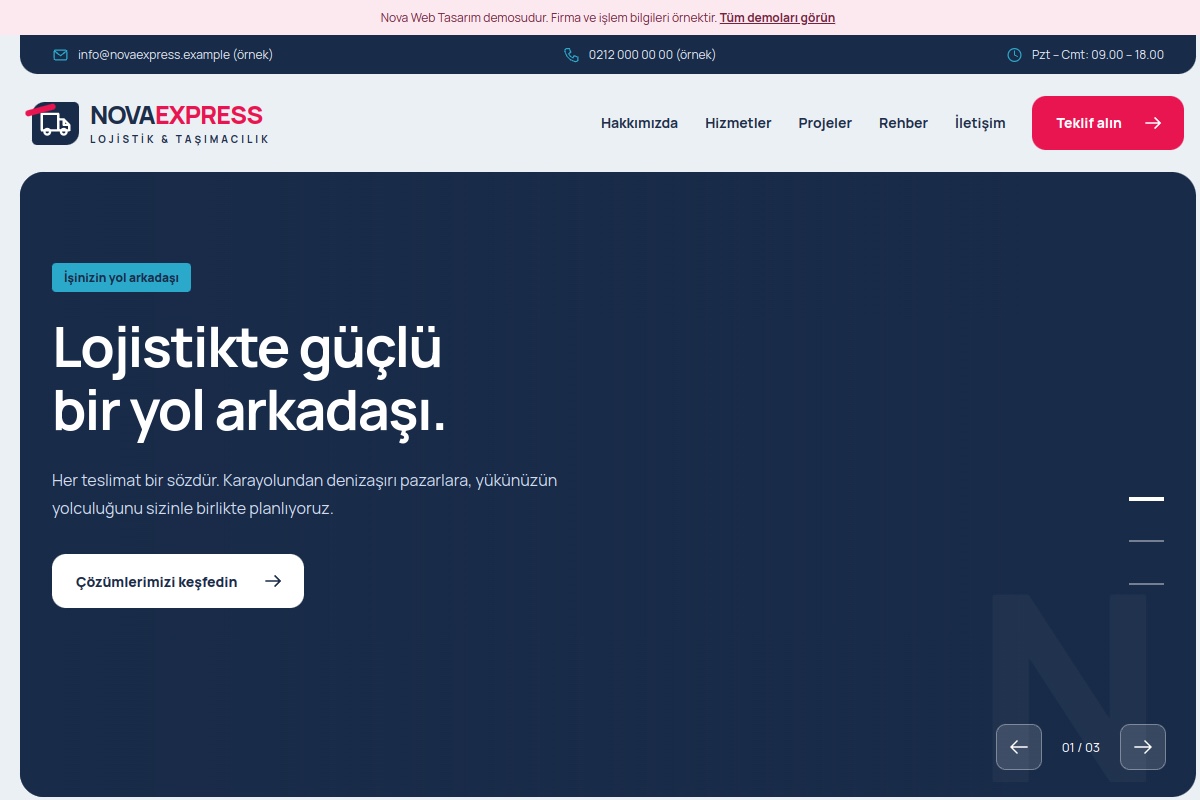Image resolution: width=1200 pixels, height=800 pixels.
Task: Click the İşinizin yol arkadaşı badge
Action: pyautogui.click(x=121, y=278)
